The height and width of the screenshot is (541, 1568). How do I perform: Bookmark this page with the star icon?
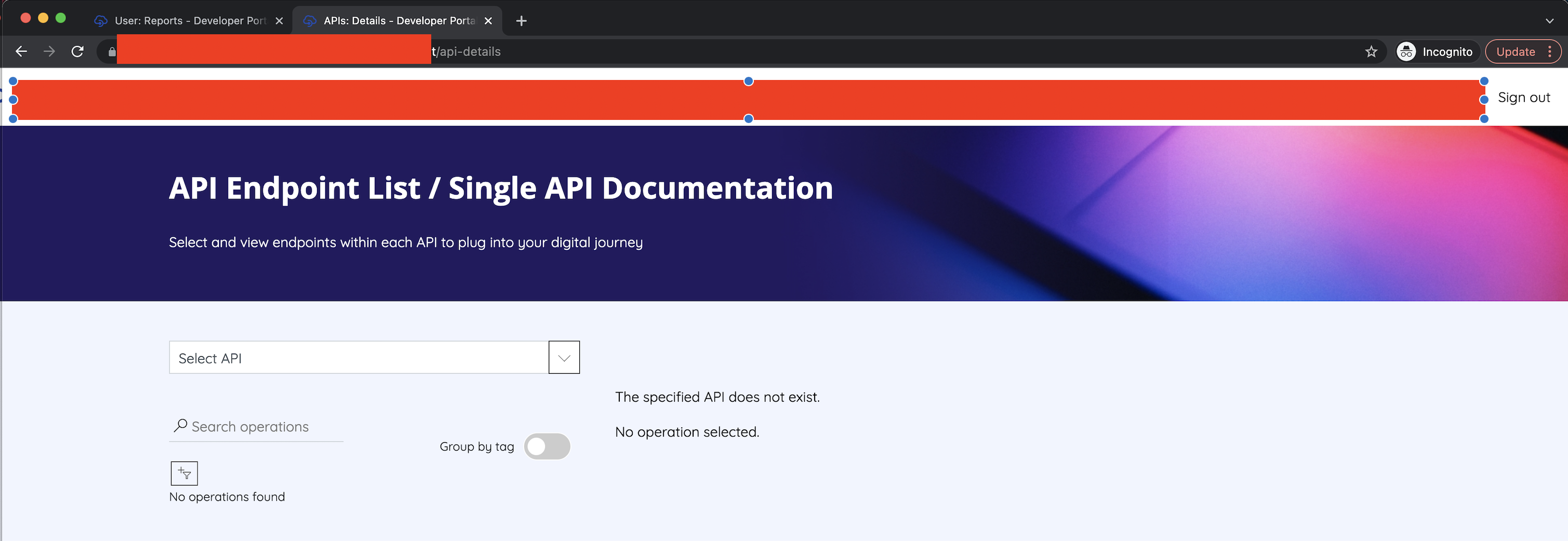tap(1372, 52)
